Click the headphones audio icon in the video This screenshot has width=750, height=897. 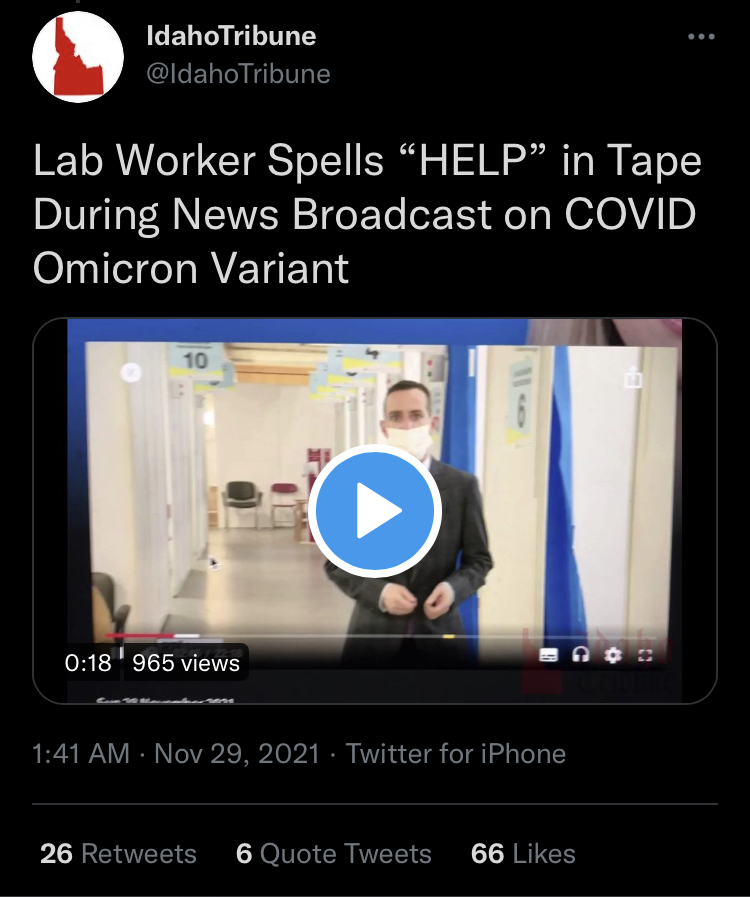(x=581, y=655)
